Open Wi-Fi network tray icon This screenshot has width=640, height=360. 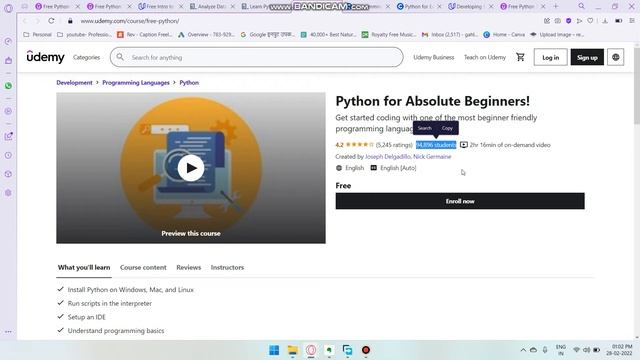(576, 350)
